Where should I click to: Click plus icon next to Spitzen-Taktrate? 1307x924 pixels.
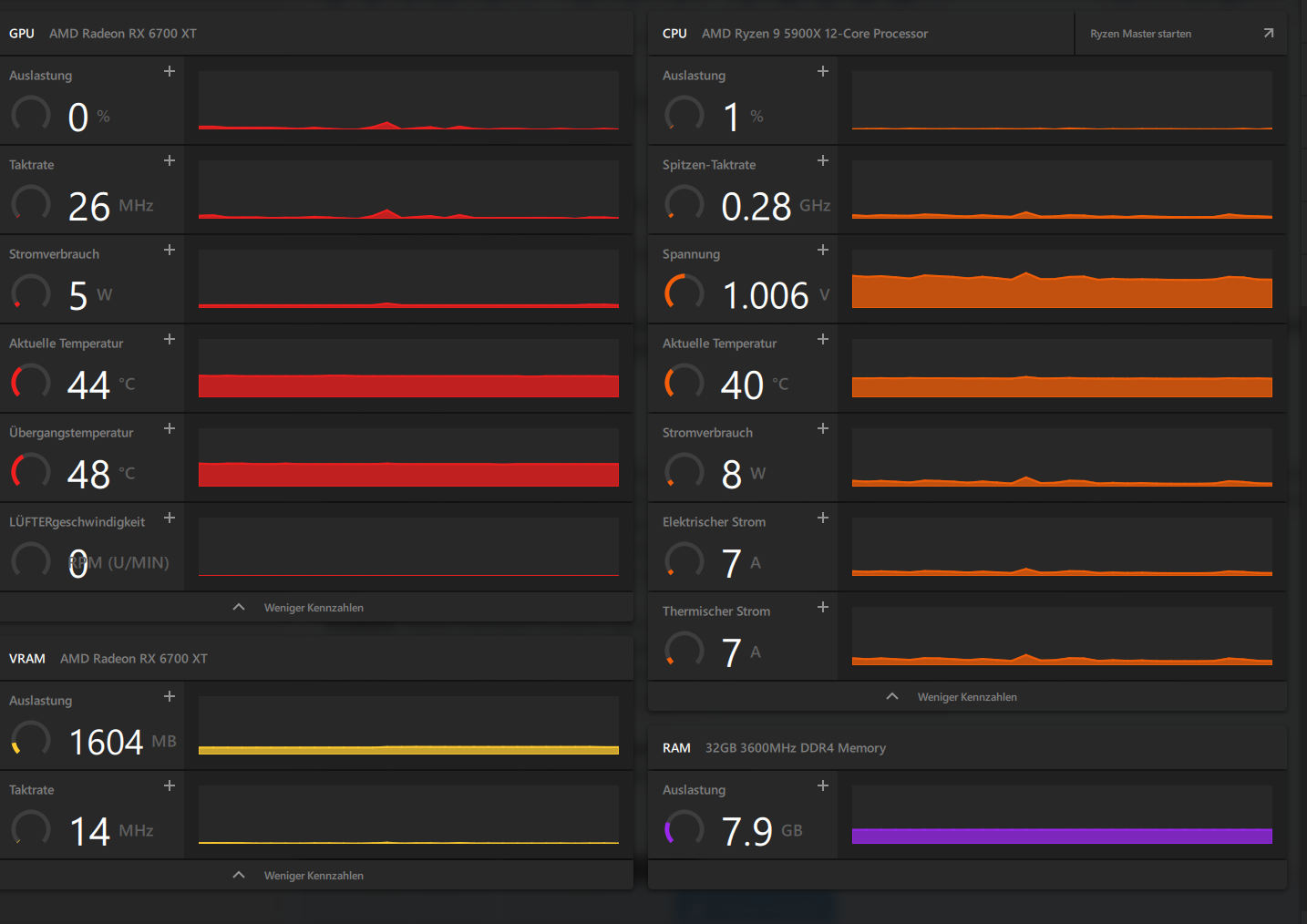823,160
